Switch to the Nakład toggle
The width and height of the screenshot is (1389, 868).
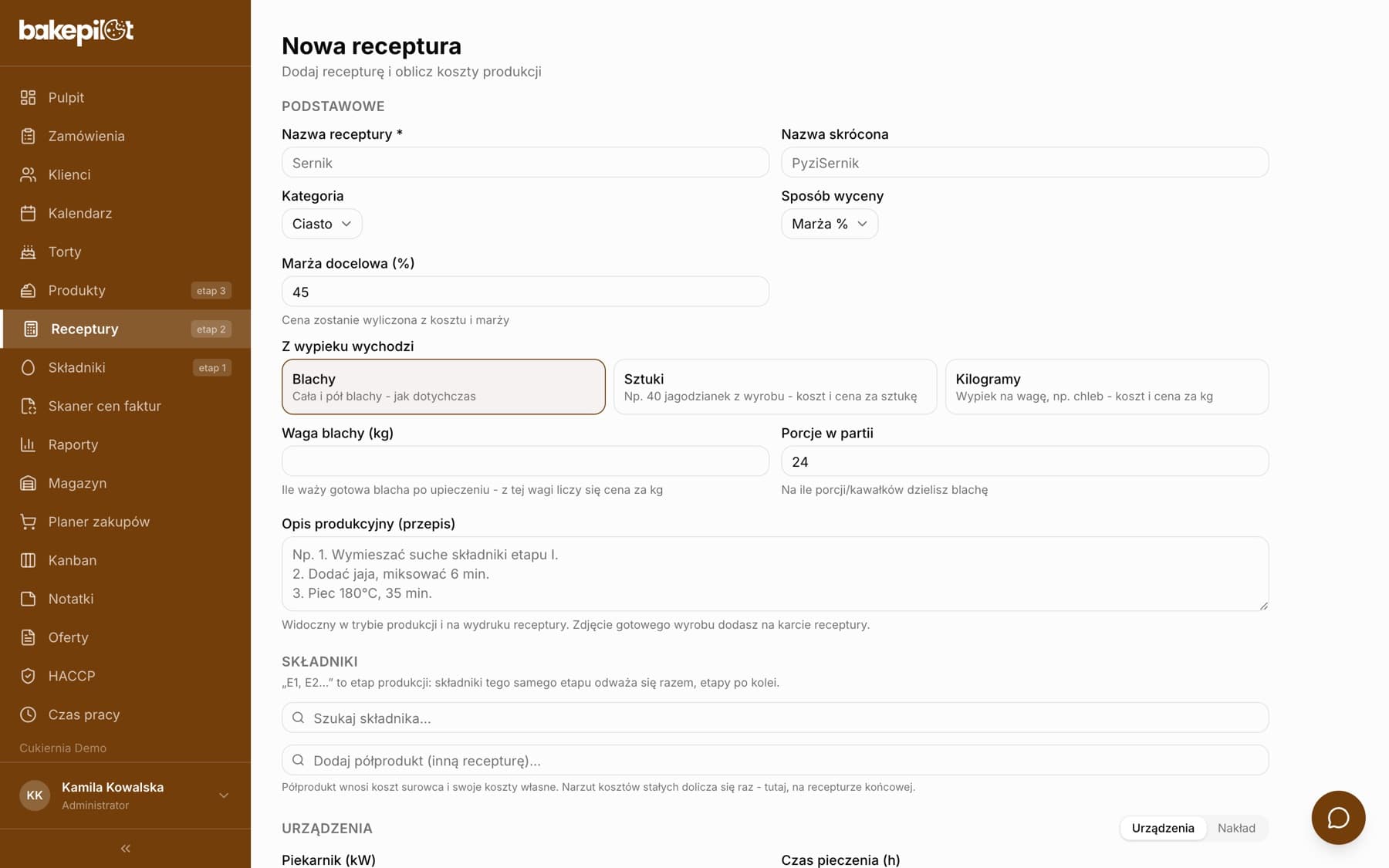click(1236, 828)
